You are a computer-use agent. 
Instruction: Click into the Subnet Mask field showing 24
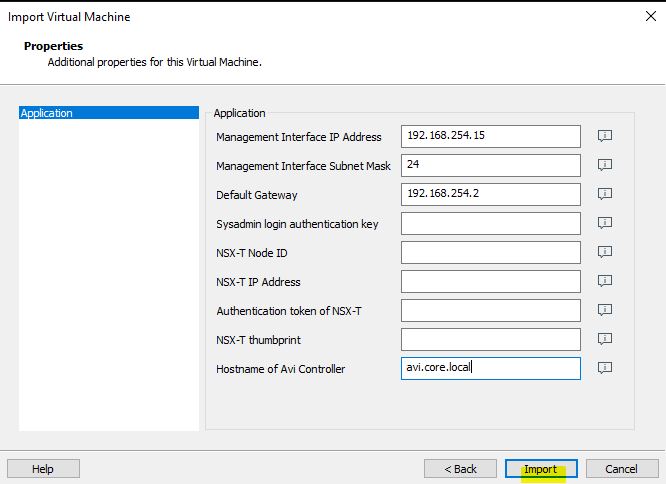point(491,165)
